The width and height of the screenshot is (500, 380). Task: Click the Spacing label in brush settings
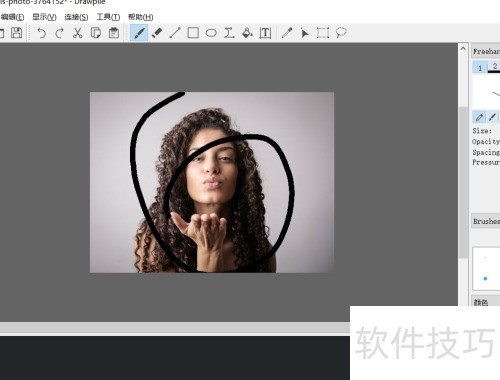pos(486,152)
